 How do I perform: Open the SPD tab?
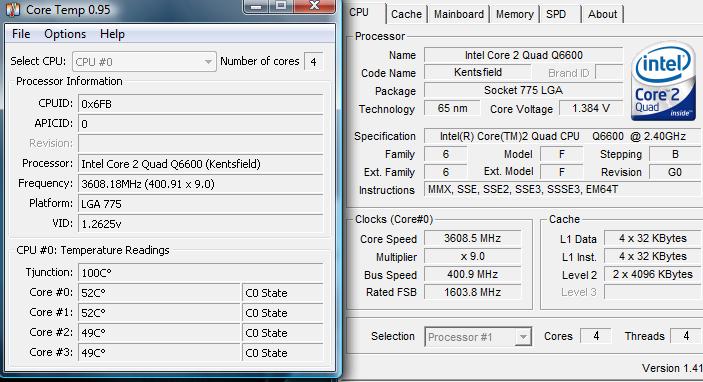tap(556, 14)
